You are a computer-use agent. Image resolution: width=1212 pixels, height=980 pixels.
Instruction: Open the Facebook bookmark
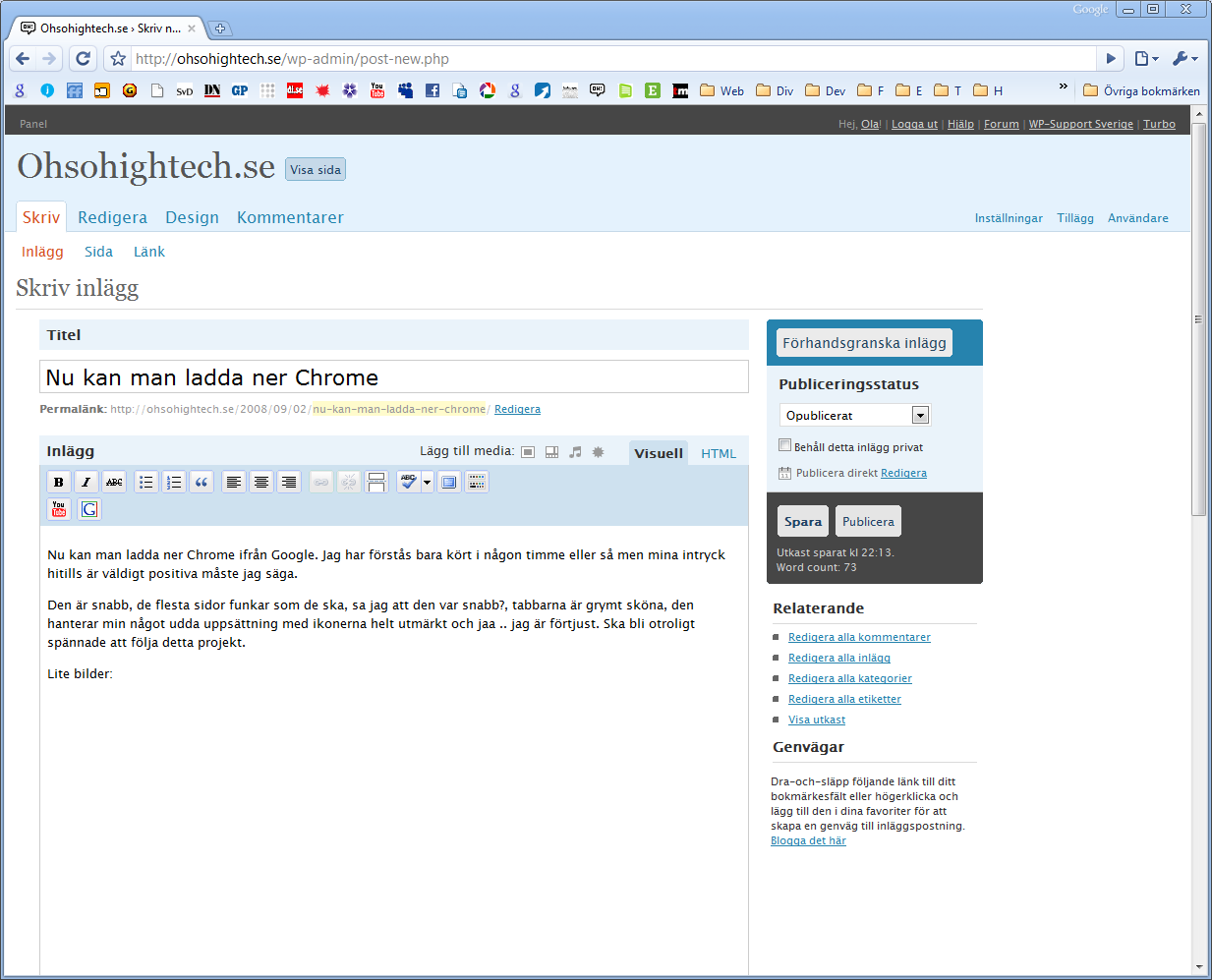pos(433,90)
